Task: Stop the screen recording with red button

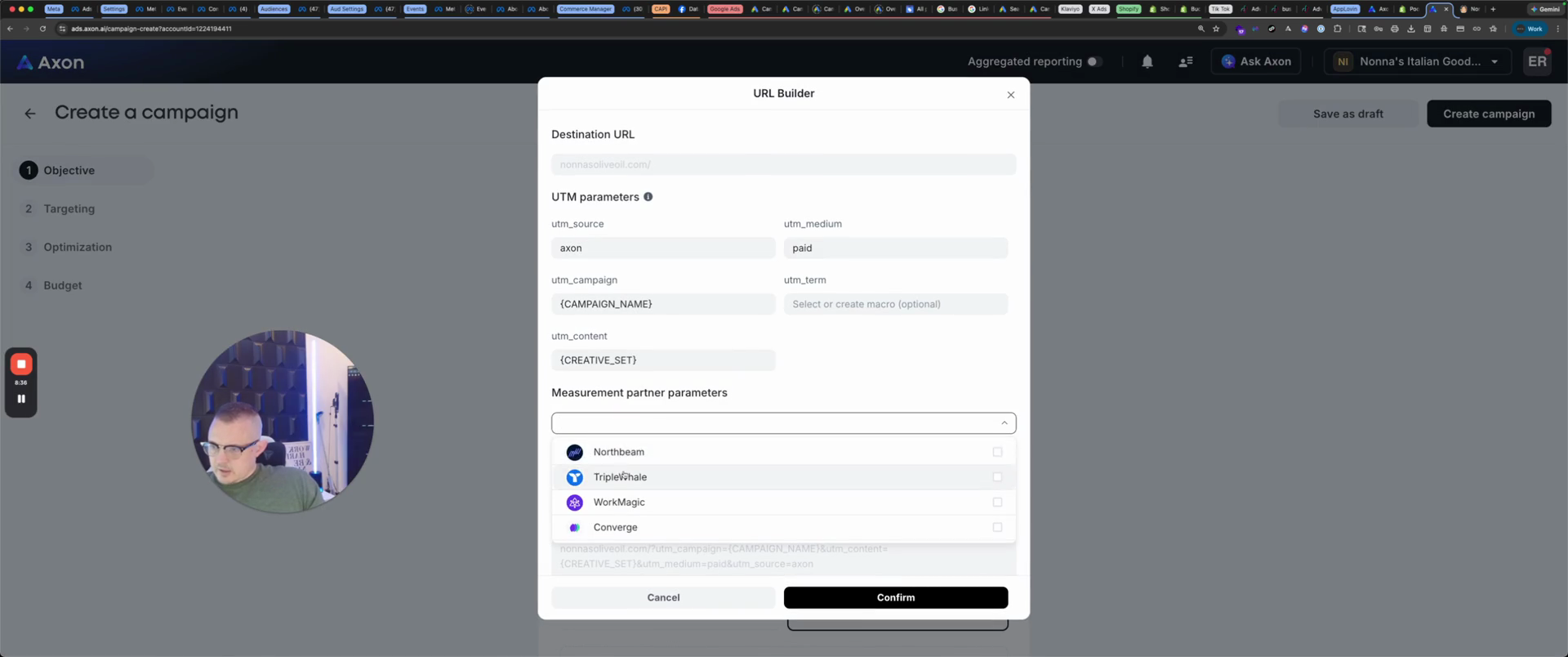Action: pos(21,364)
